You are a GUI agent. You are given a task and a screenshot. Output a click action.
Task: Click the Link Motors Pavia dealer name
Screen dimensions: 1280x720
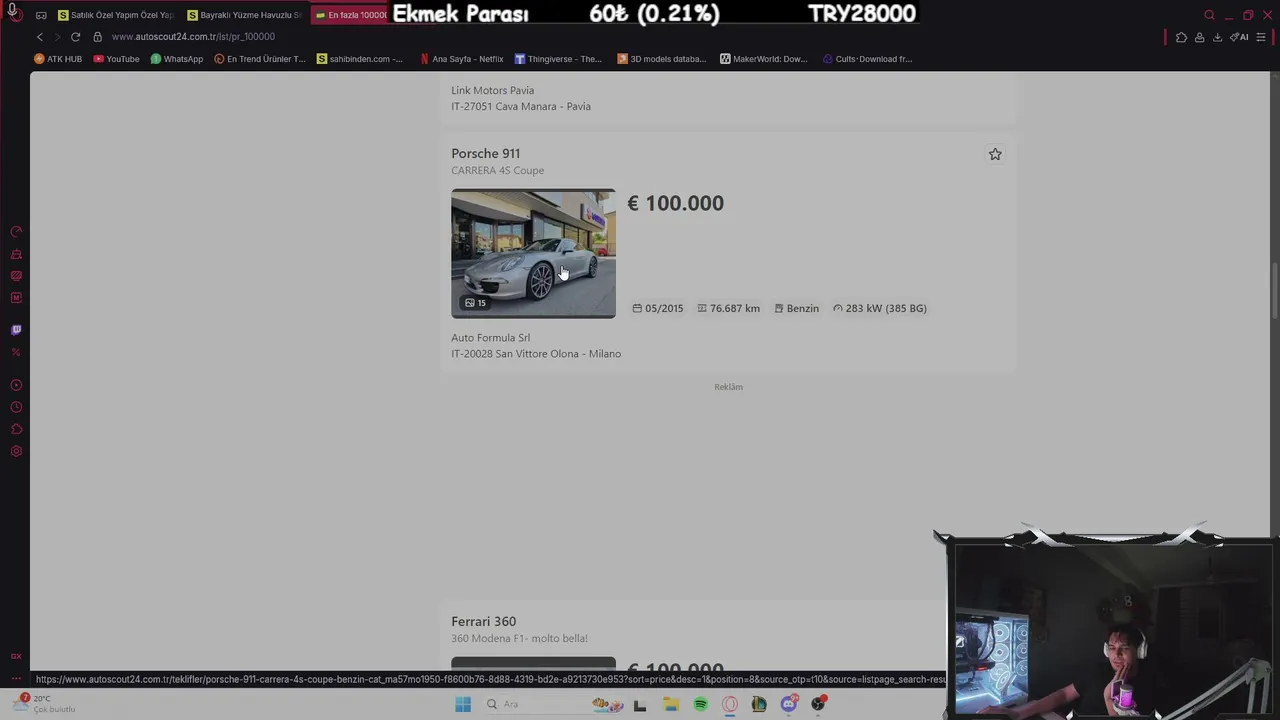click(492, 90)
